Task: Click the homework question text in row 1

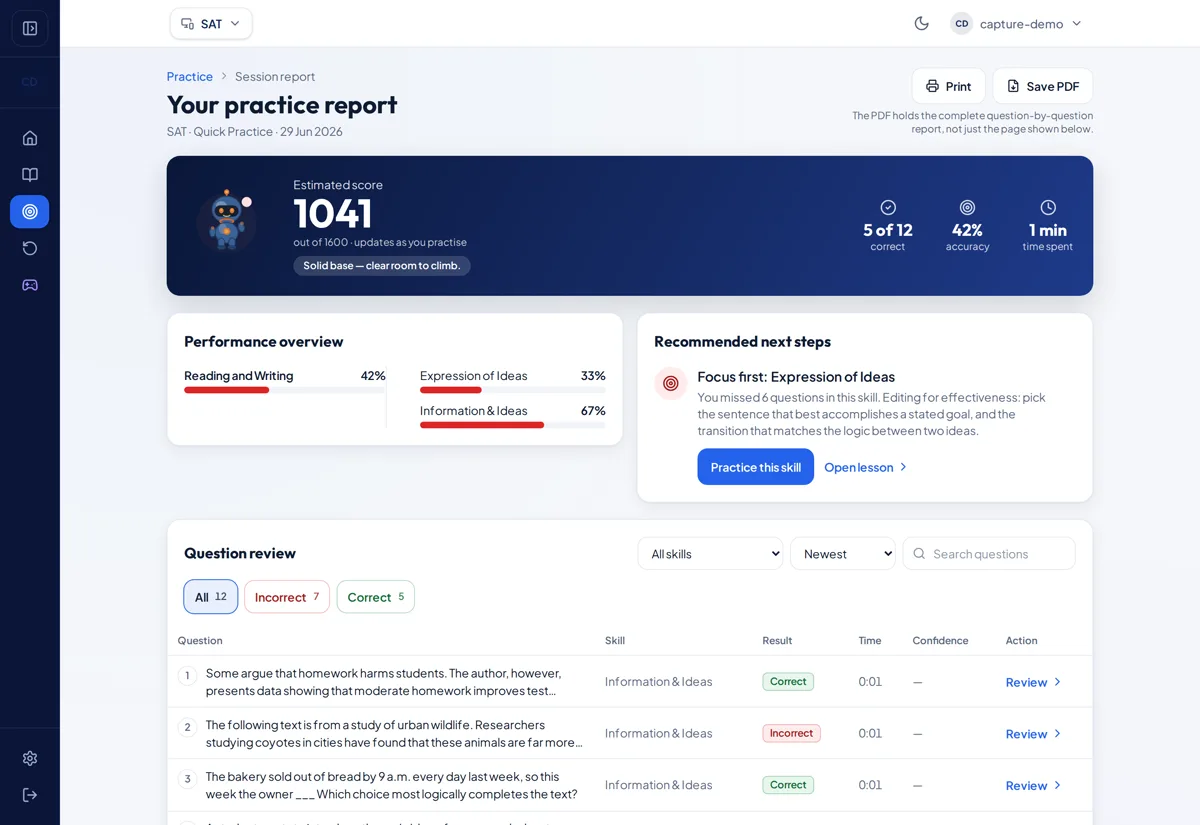Action: coord(384,682)
